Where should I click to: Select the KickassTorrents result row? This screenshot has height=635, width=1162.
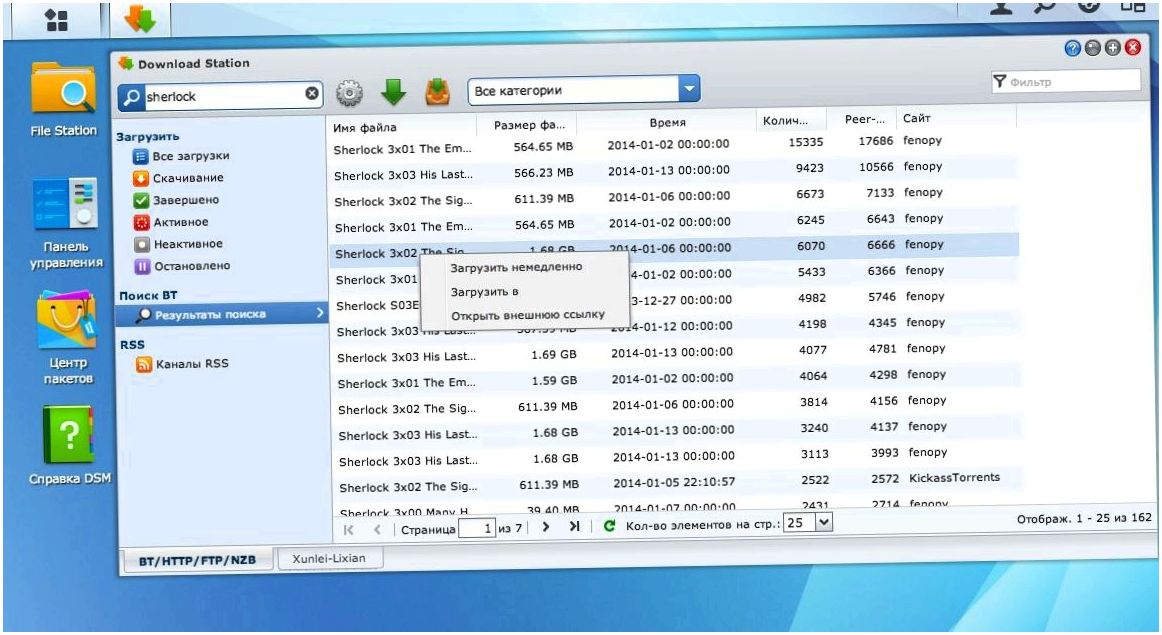tap(679, 483)
